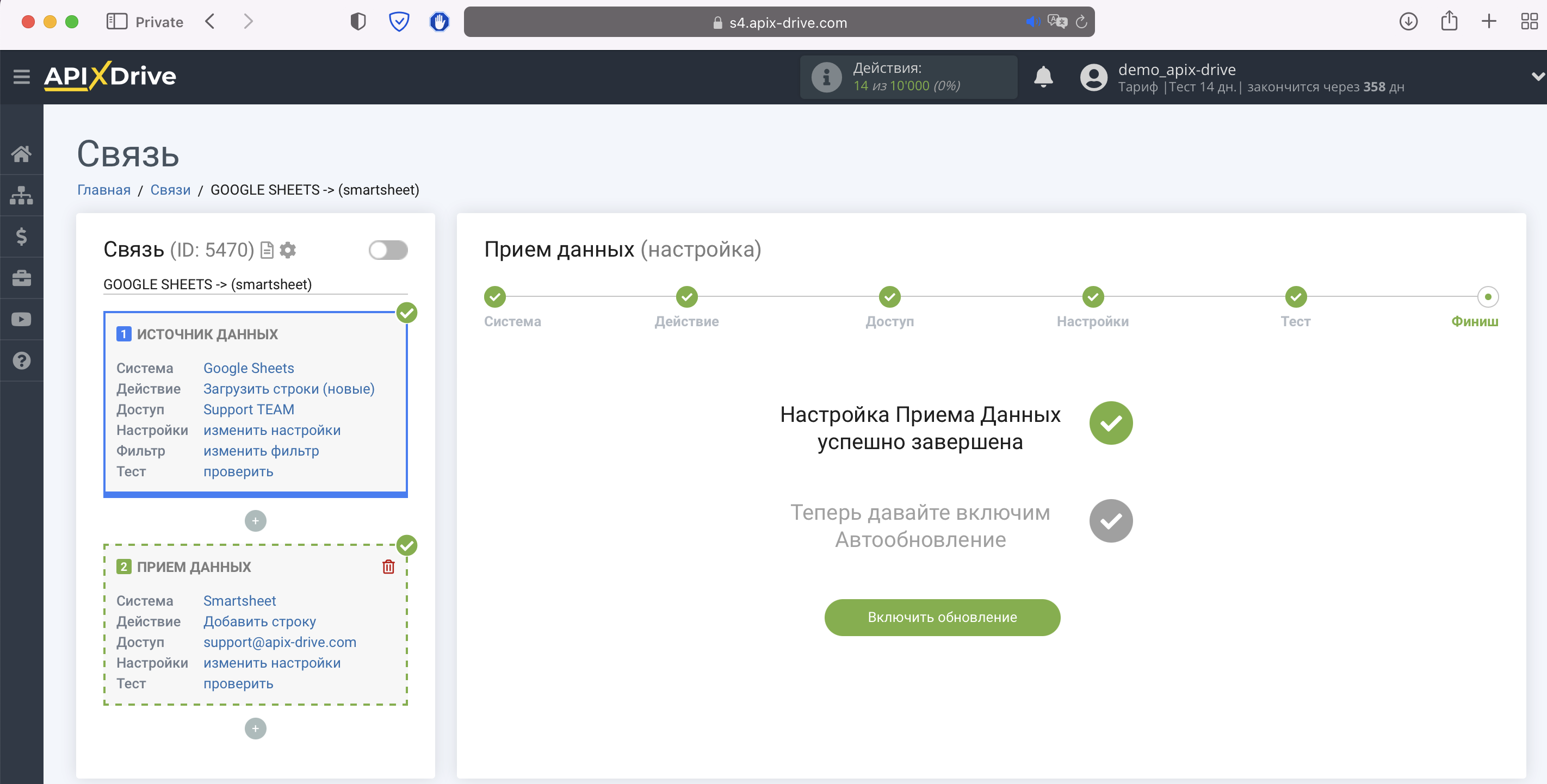This screenshot has width=1547, height=784.
Task: Click Включить обновление button
Action: [x=942, y=617]
